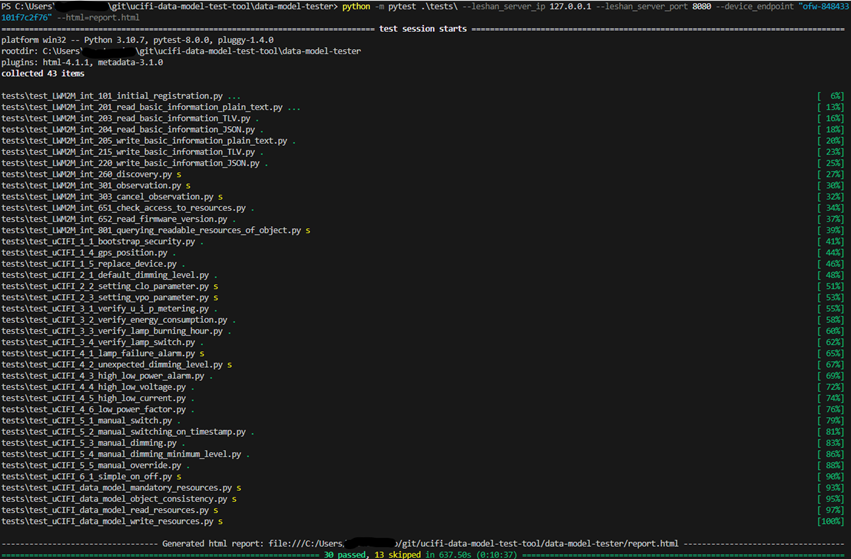Click the rootdir path line
The height and width of the screenshot is (559, 851).
pyautogui.click(x=181, y=51)
